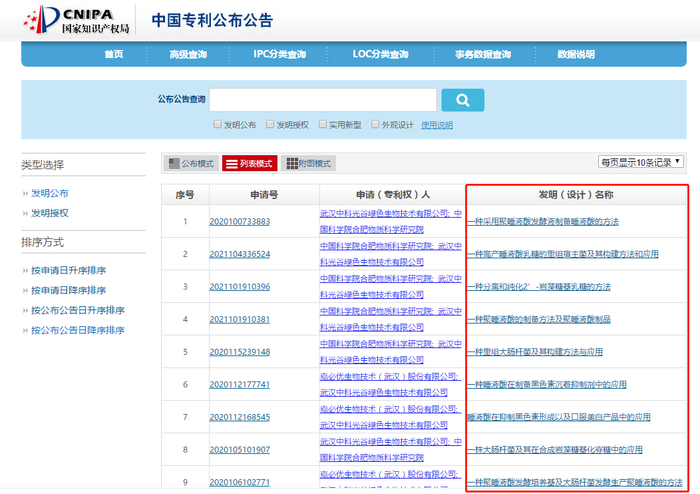Open application number 2021104336524
Screen dimensions: 700x494
[x=240, y=254]
